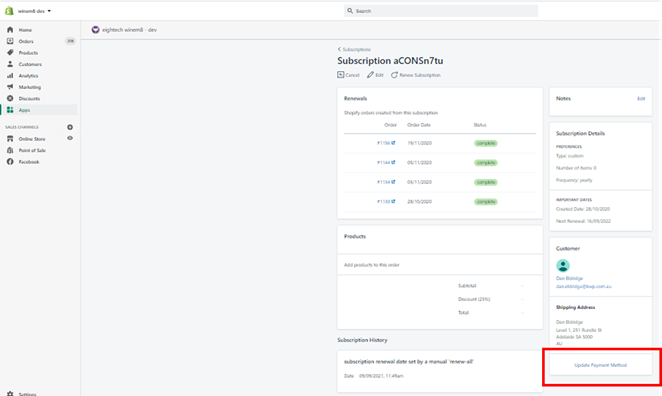
Task: Click the customer avatar icon
Action: 563,265
